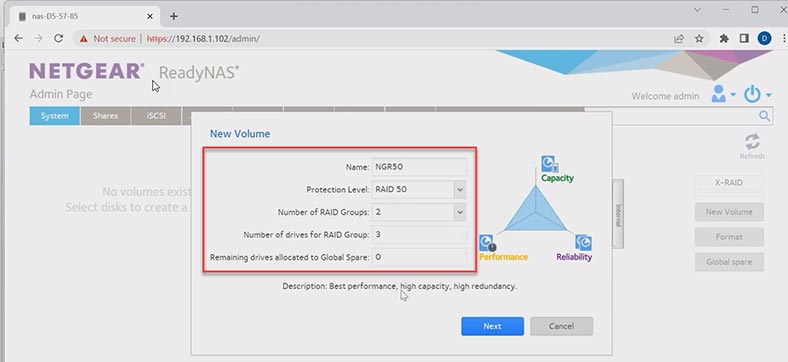
Task: Click Next in New Volume dialog
Action: click(492, 326)
